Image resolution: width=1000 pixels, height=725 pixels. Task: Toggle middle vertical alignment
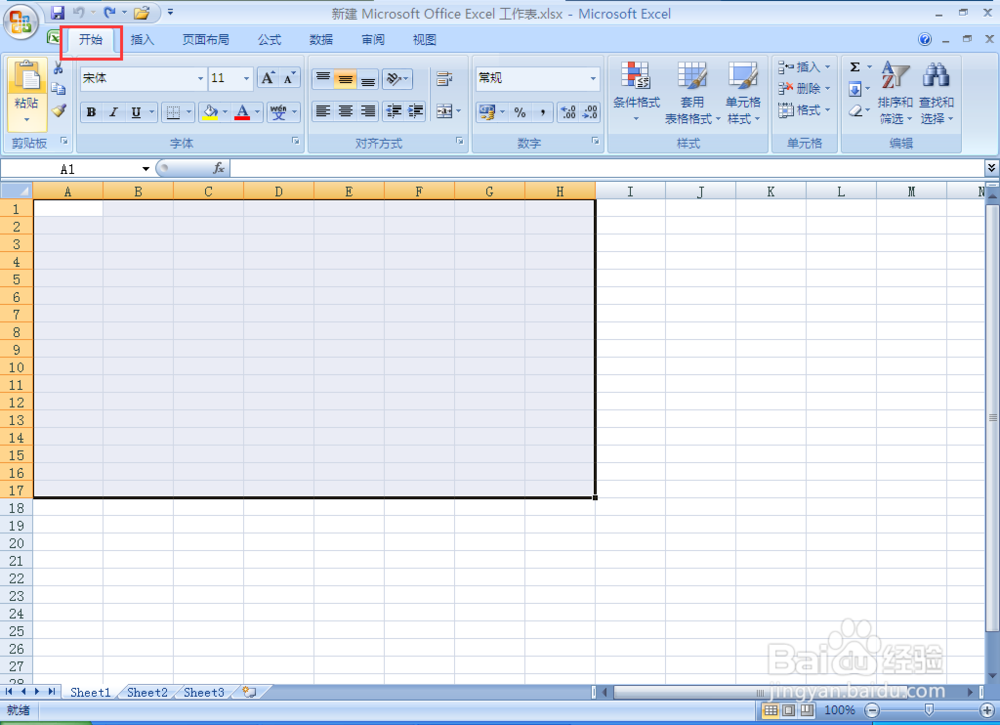click(345, 79)
